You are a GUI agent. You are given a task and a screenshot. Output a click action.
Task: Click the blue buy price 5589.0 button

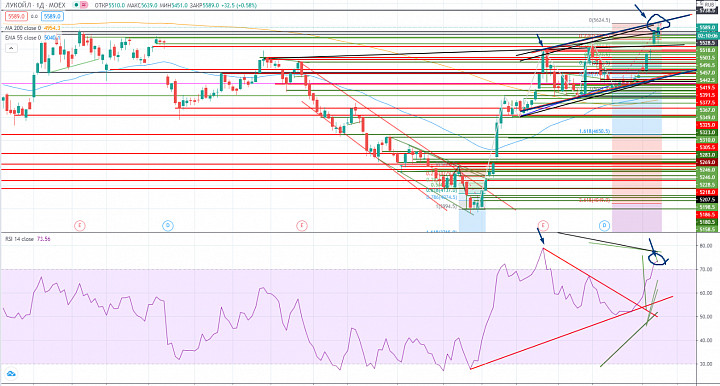click(52, 16)
